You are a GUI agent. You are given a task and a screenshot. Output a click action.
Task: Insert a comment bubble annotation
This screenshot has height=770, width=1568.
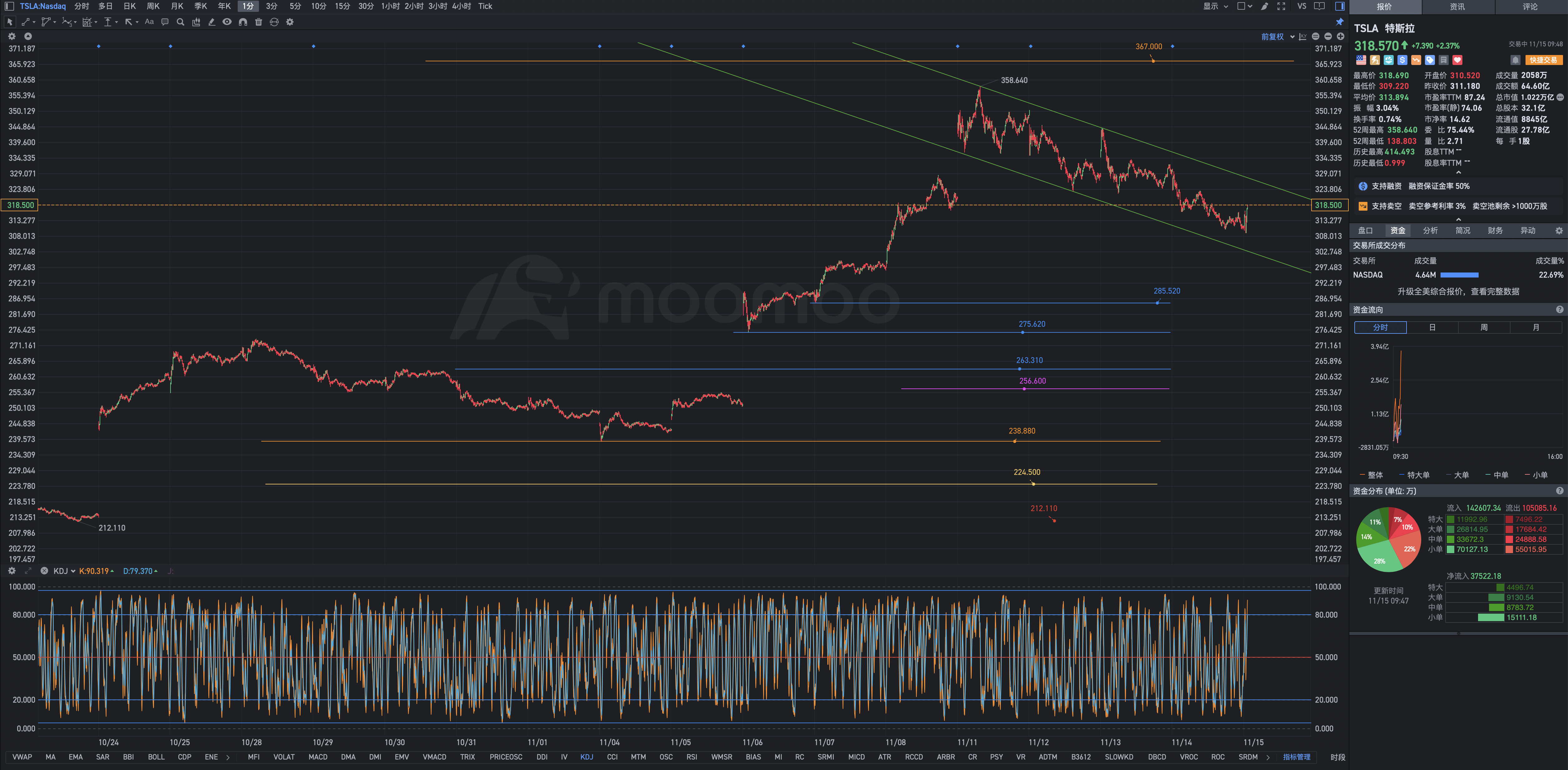(164, 22)
